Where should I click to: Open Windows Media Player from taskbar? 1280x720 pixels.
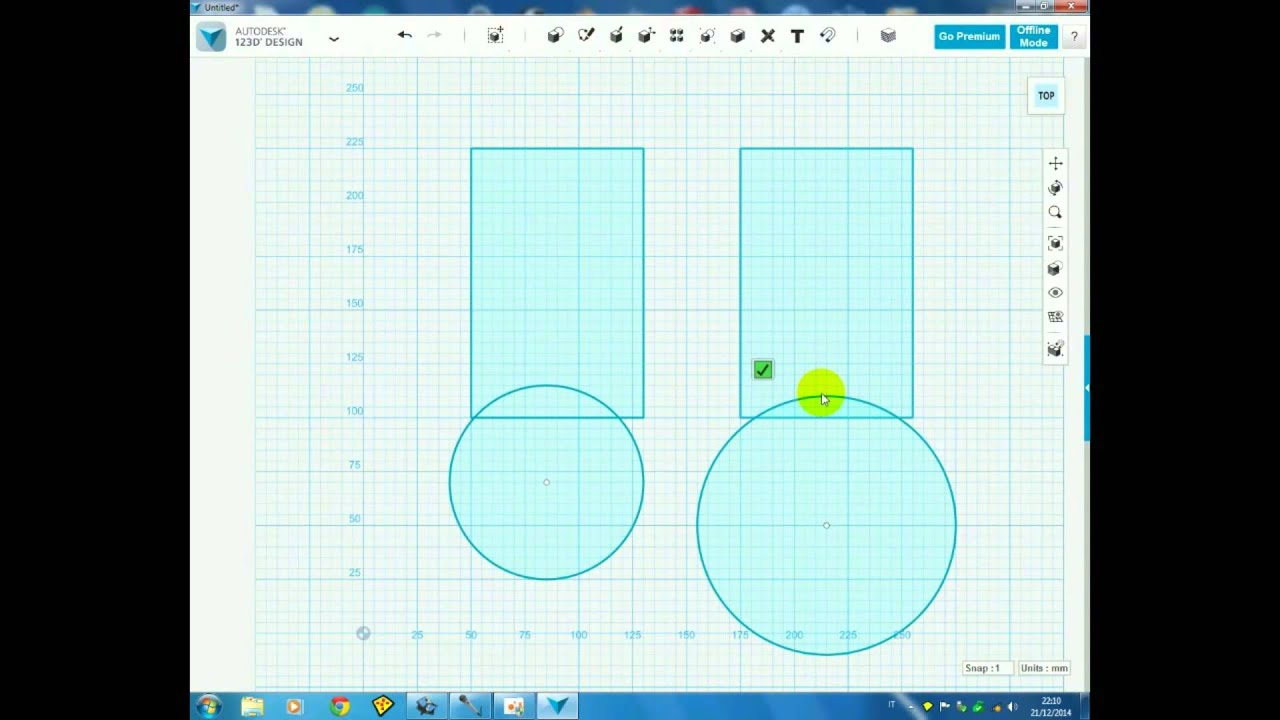pyautogui.click(x=295, y=707)
